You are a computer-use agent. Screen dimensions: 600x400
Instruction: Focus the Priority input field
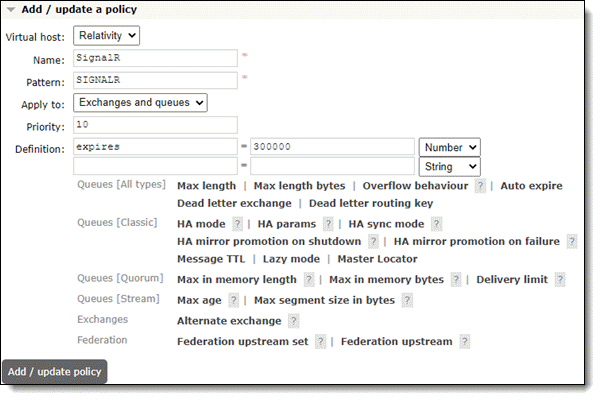[155, 125]
